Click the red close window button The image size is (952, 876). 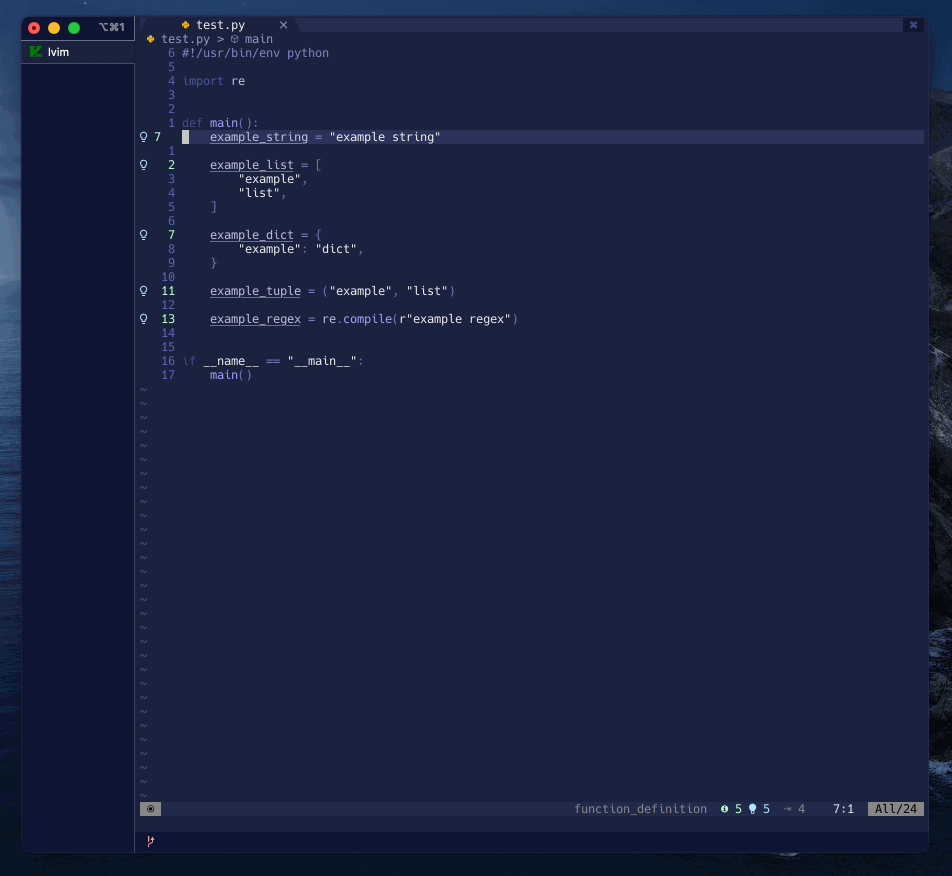34,28
